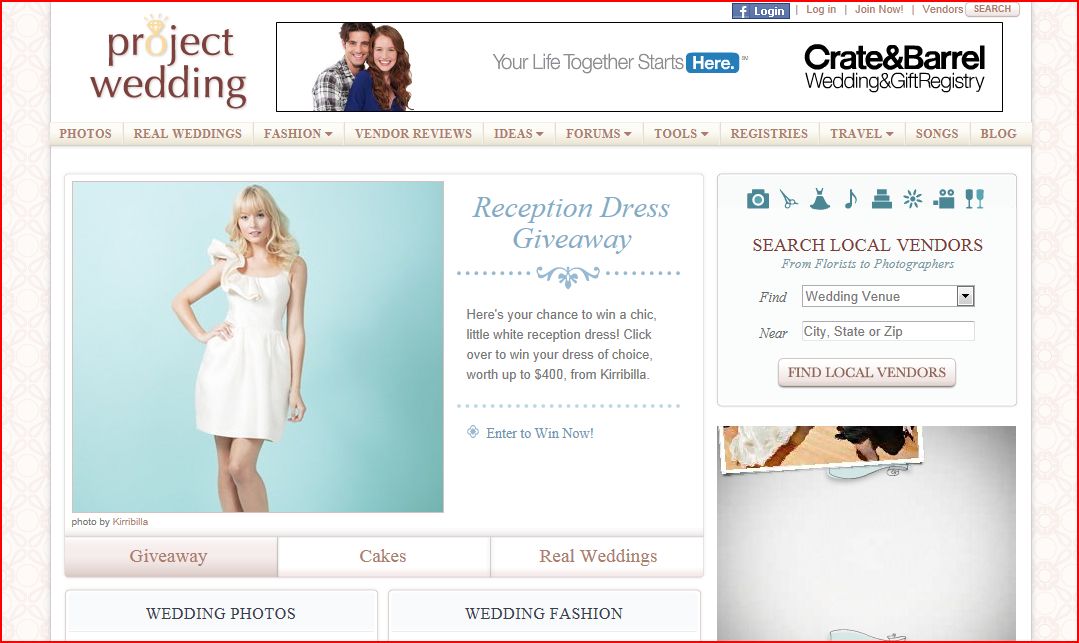
Task: Open the Forums dropdown menu
Action: coord(598,133)
